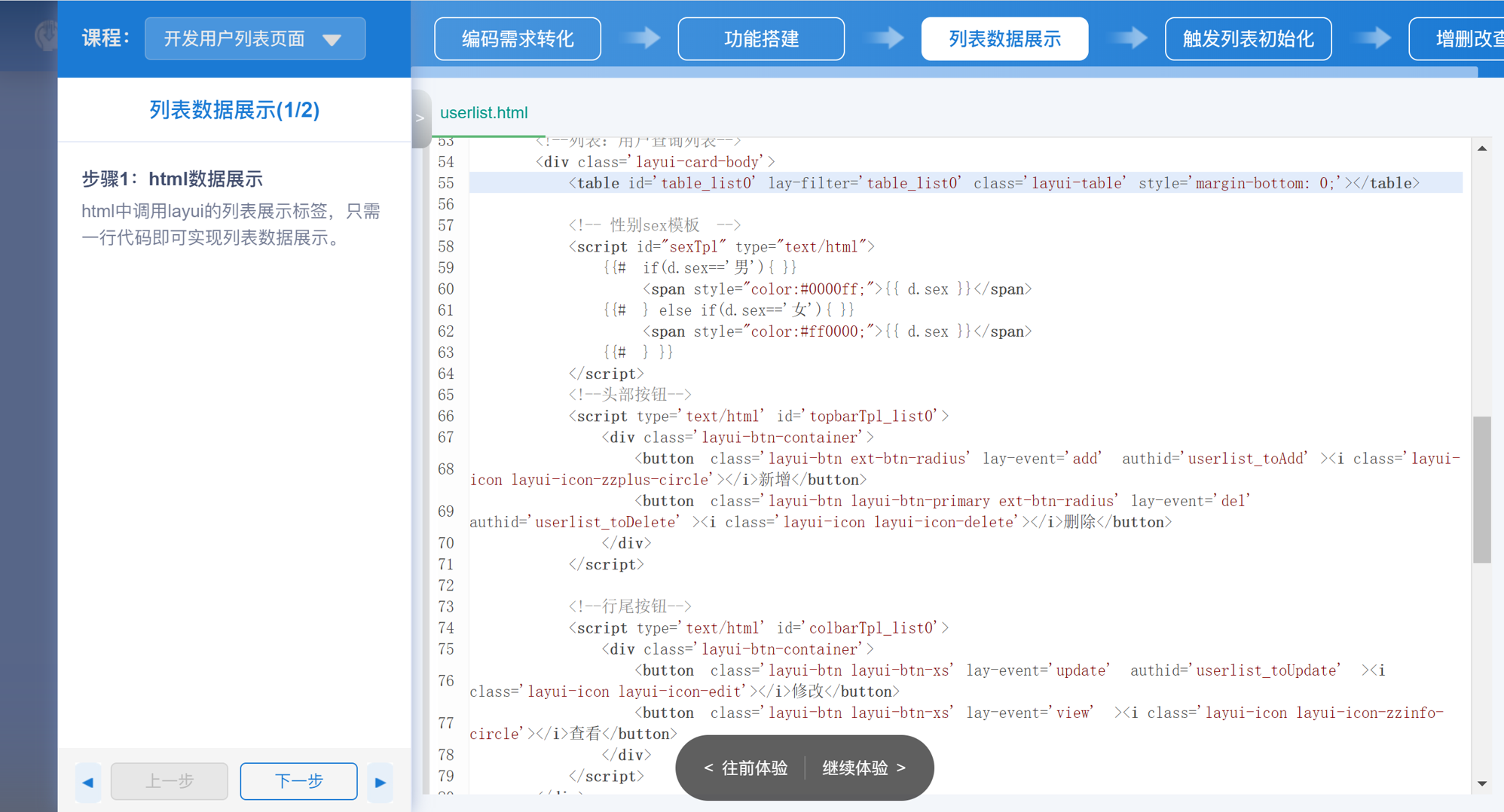
Task: Click the left triangle previous-step icon
Action: coord(88,782)
